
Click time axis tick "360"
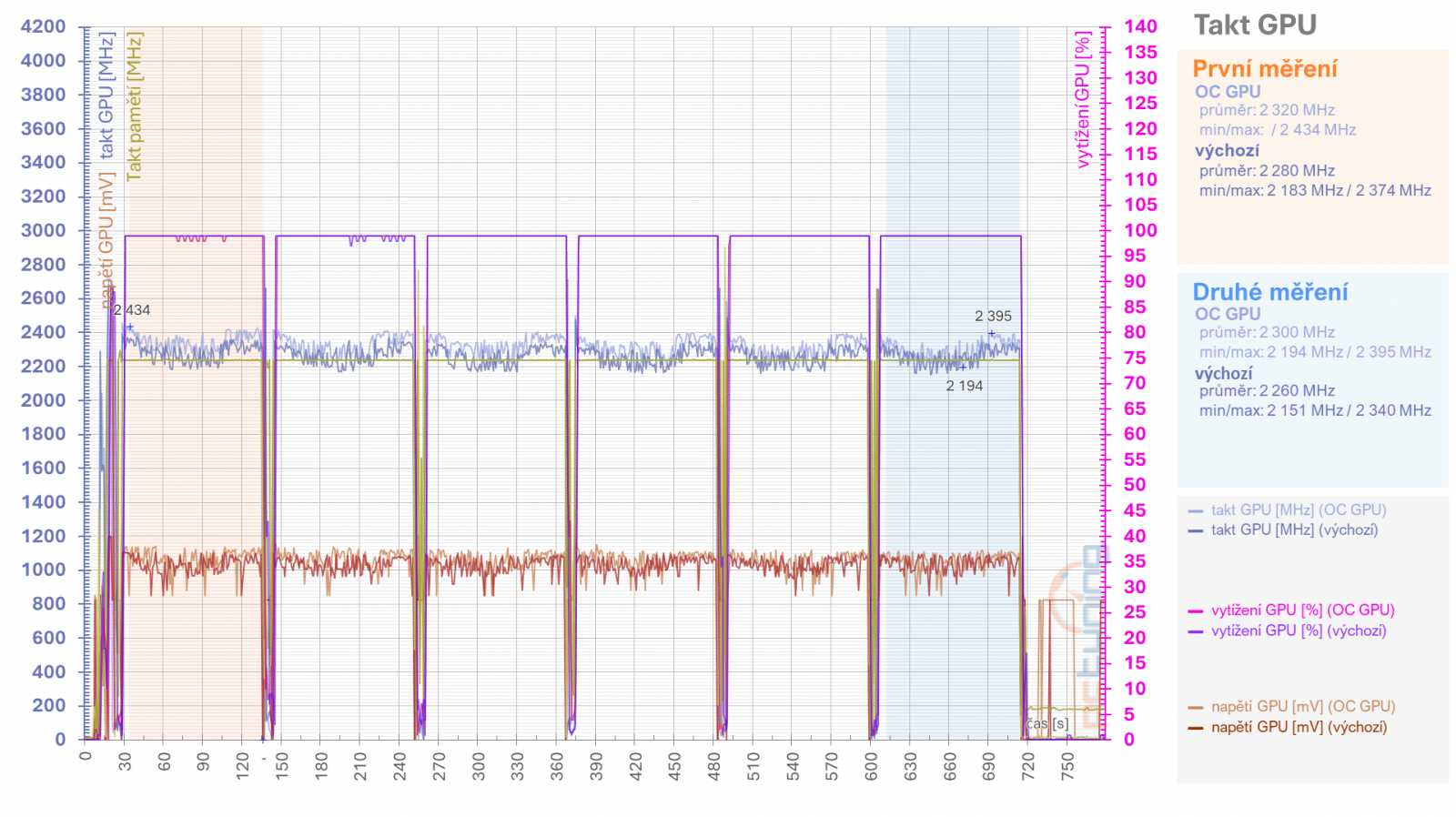coord(557,766)
